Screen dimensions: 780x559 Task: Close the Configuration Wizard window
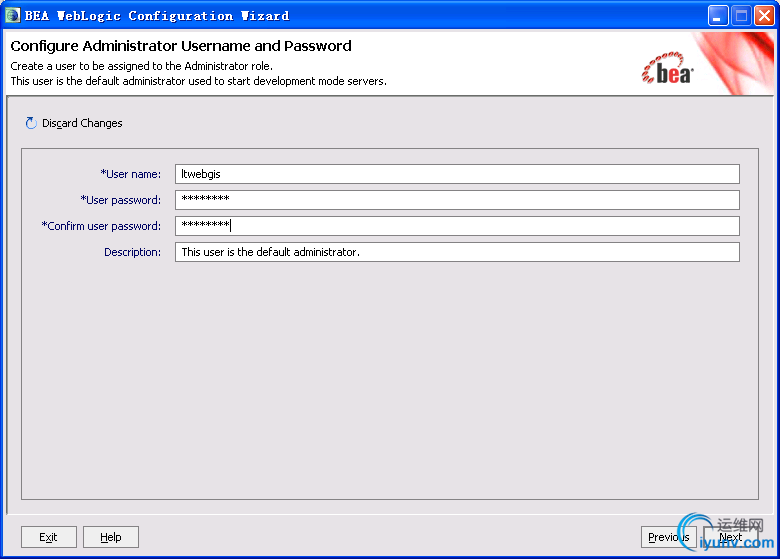(764, 16)
